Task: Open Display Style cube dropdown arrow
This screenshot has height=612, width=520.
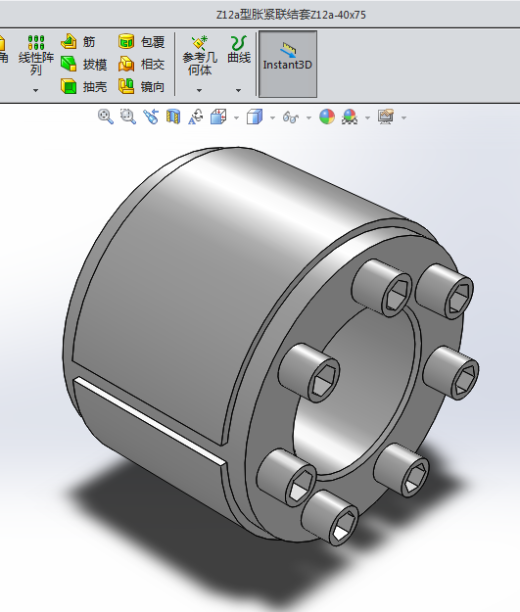Action: coord(272,117)
